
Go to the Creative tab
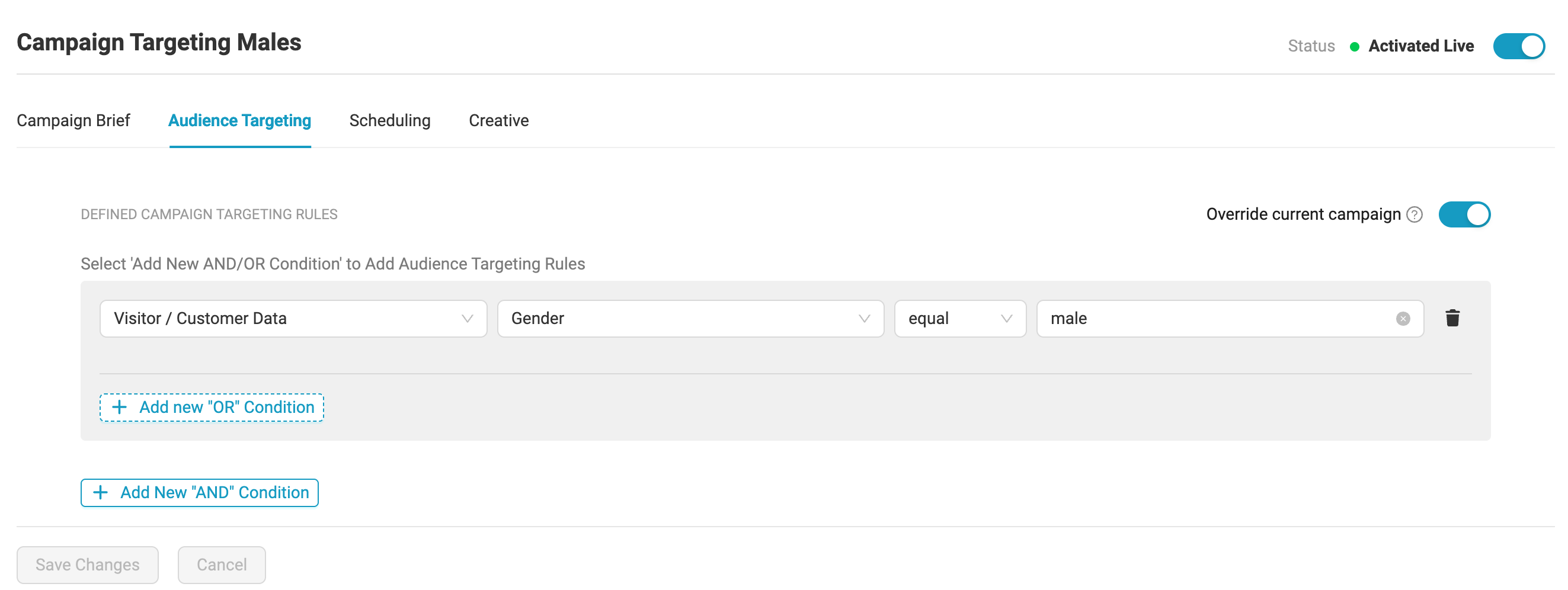(x=498, y=120)
